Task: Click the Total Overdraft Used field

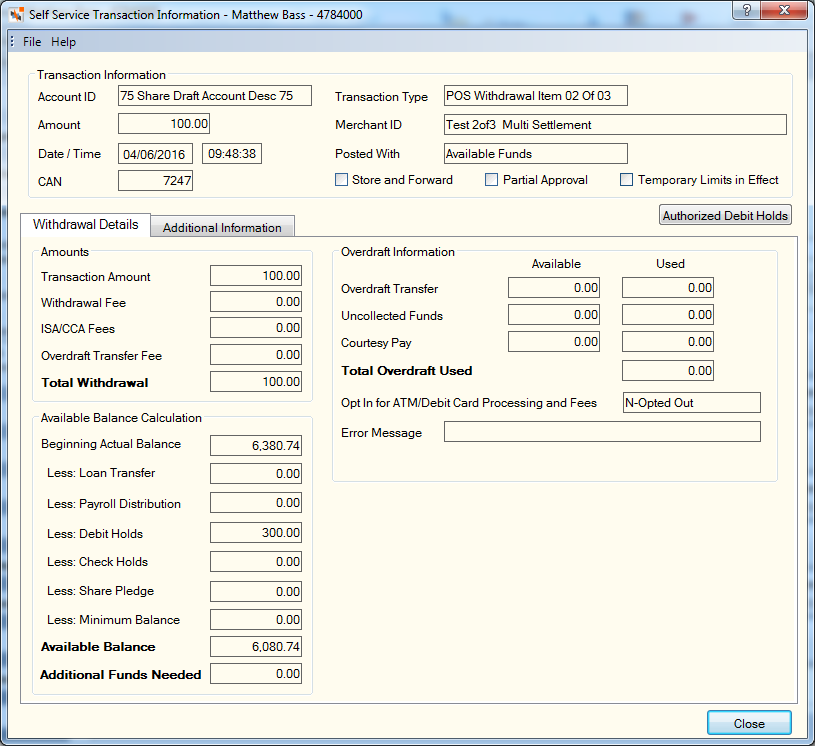Action: pos(668,371)
